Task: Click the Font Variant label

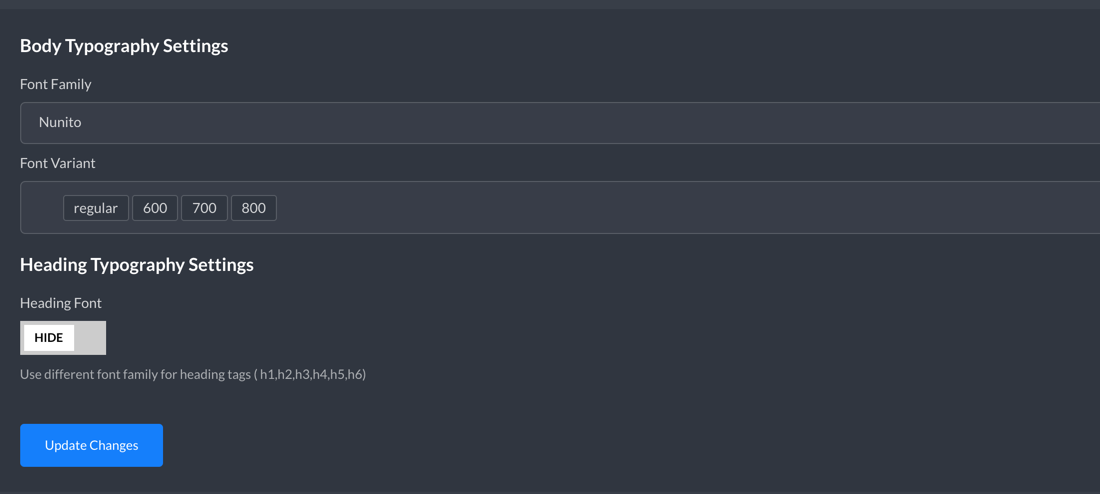Action: click(58, 163)
